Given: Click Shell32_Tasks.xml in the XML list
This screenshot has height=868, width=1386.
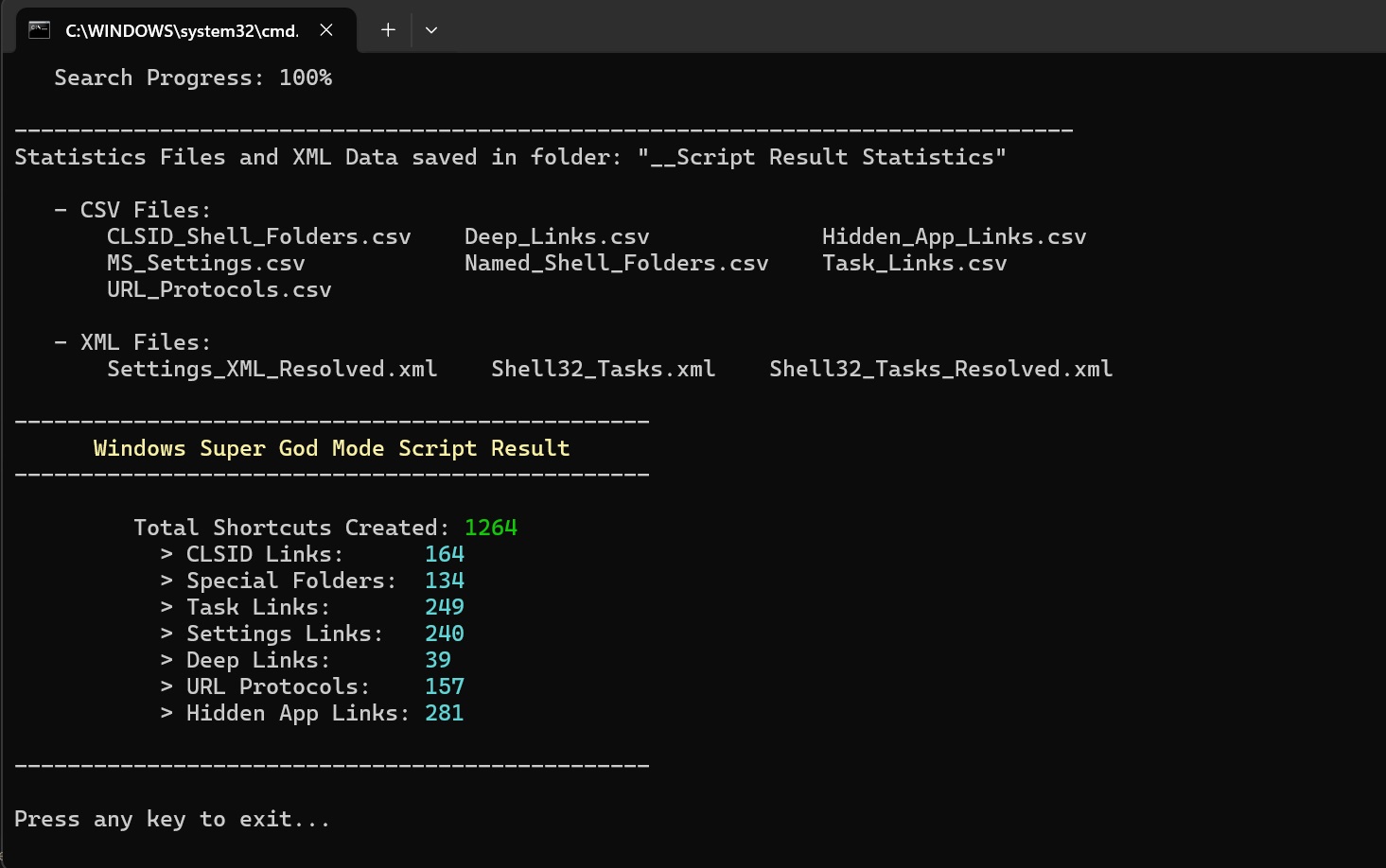Looking at the screenshot, I should (603, 368).
